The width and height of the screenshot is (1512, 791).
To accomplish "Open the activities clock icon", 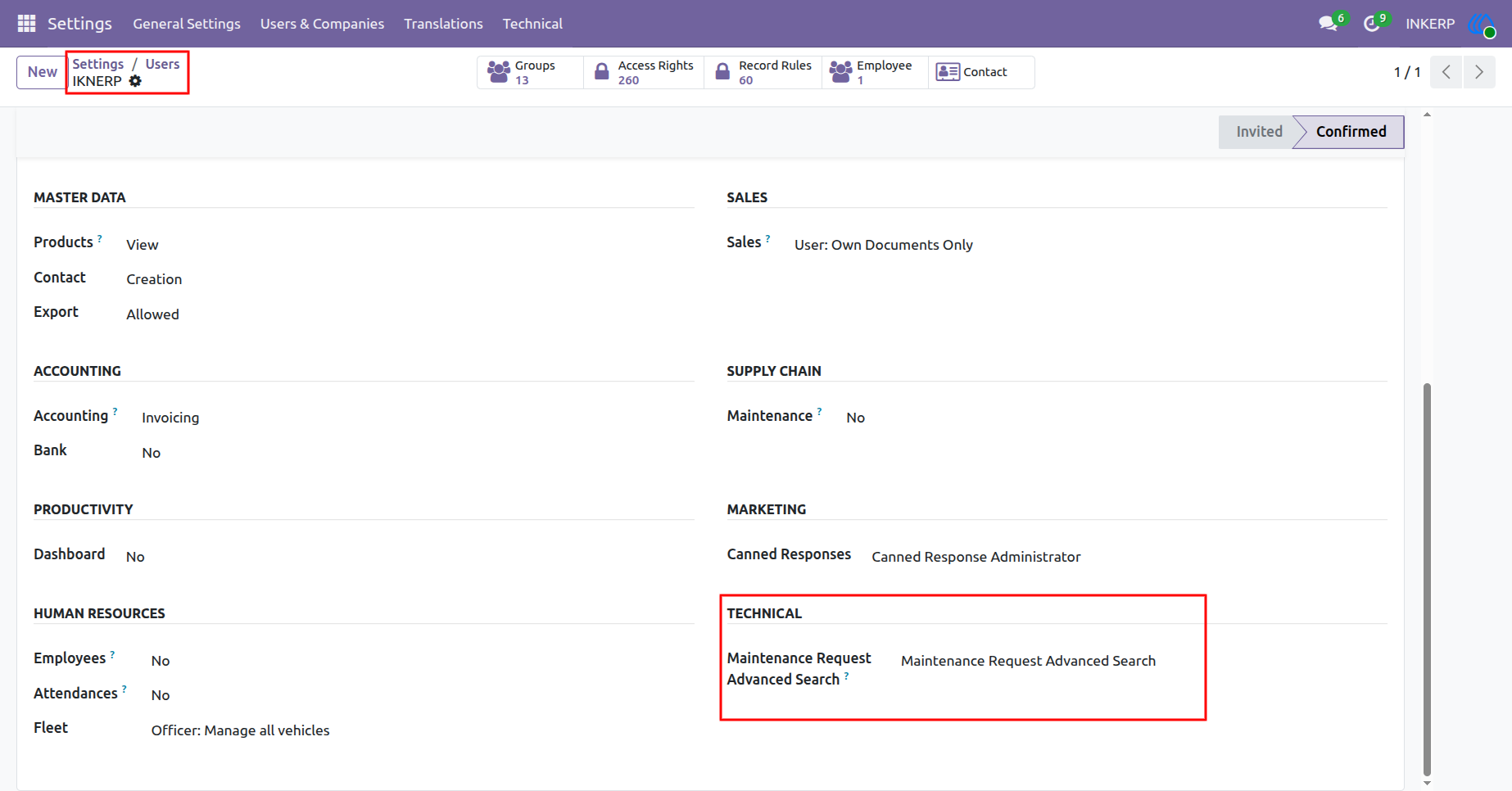I will pos(1371,24).
